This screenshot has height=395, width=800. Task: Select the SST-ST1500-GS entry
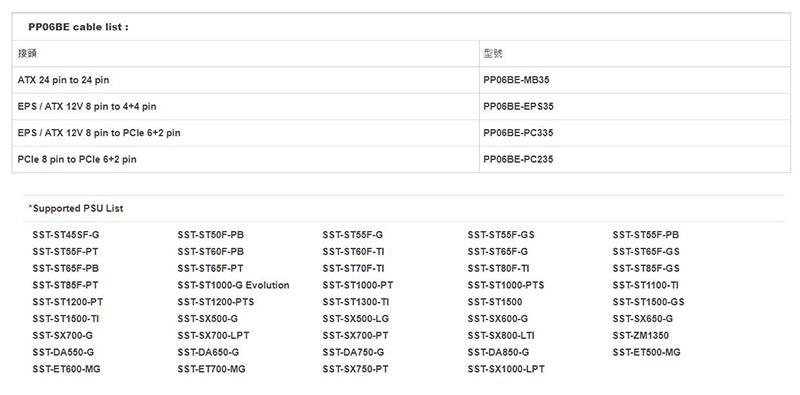[x=648, y=302]
